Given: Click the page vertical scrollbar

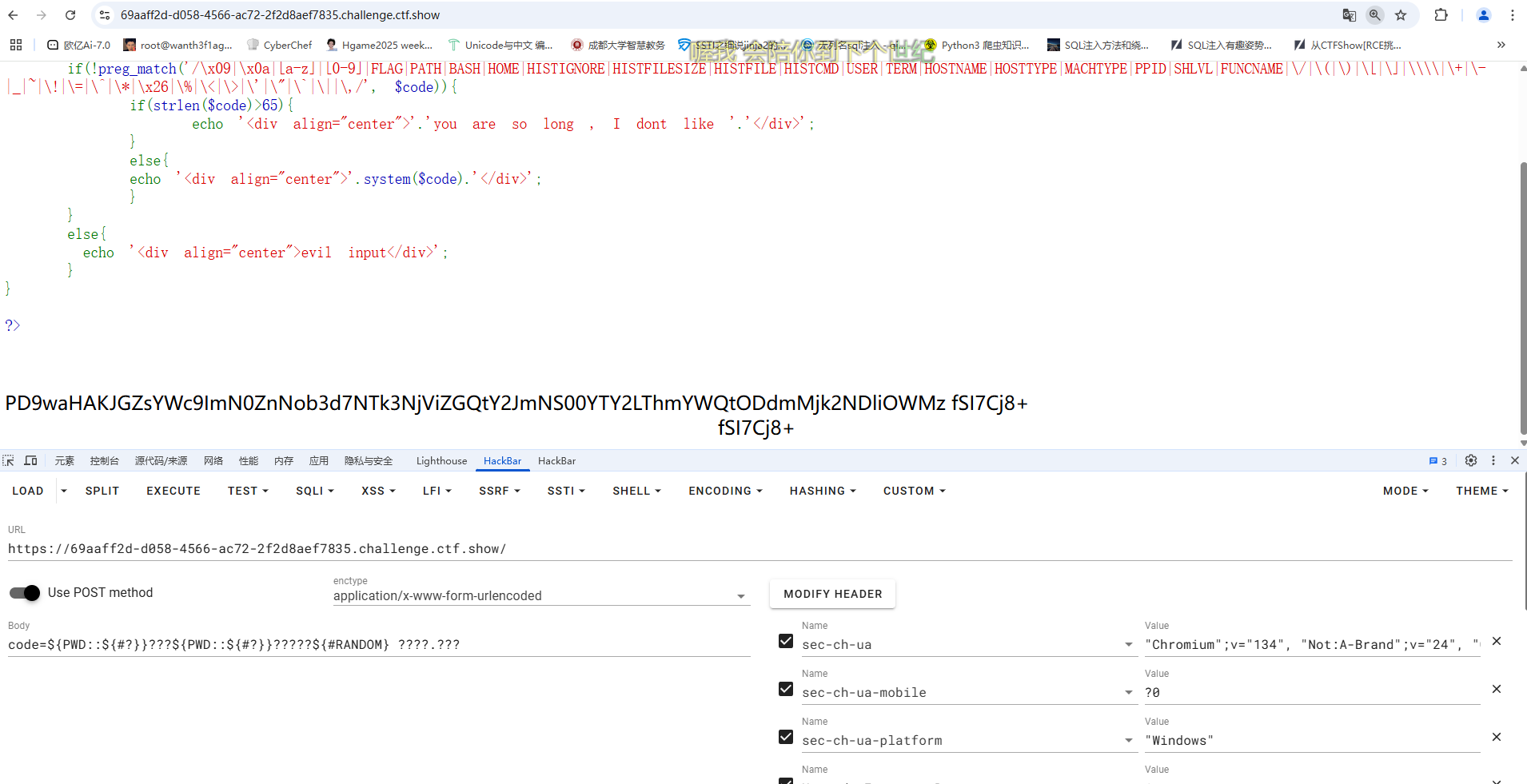Looking at the screenshot, I should [x=1522, y=296].
